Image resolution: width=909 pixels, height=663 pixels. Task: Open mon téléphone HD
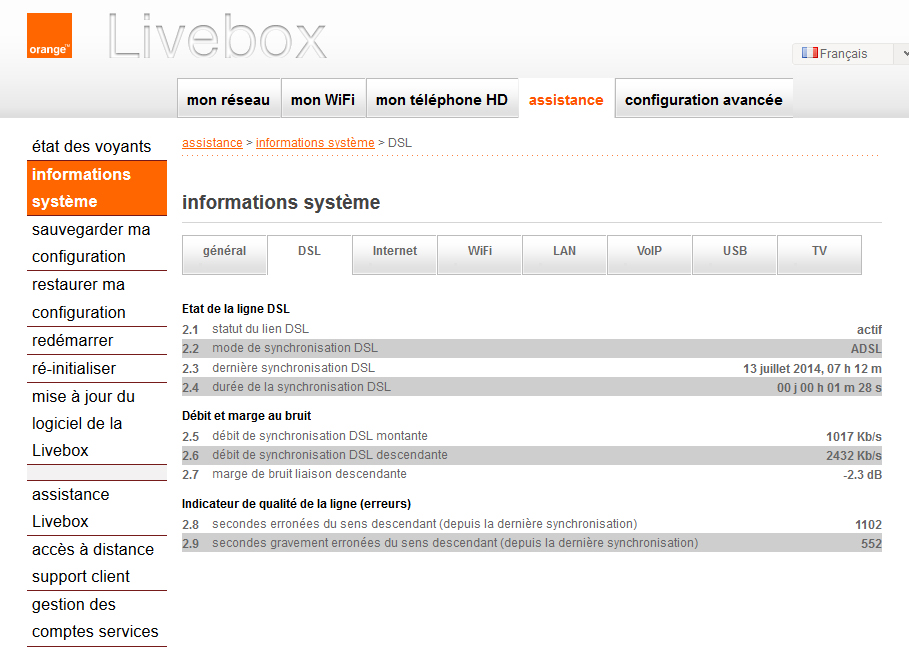coord(442,99)
